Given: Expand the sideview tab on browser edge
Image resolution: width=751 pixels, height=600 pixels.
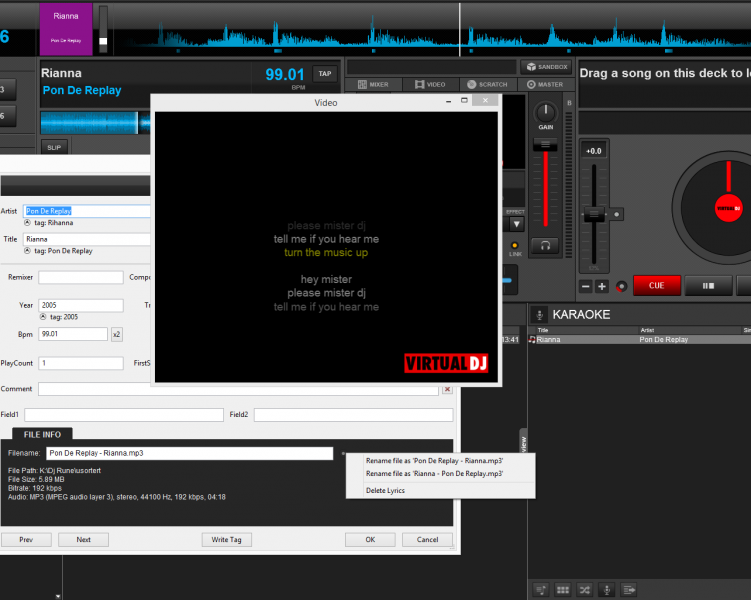Looking at the screenshot, I should [523, 442].
